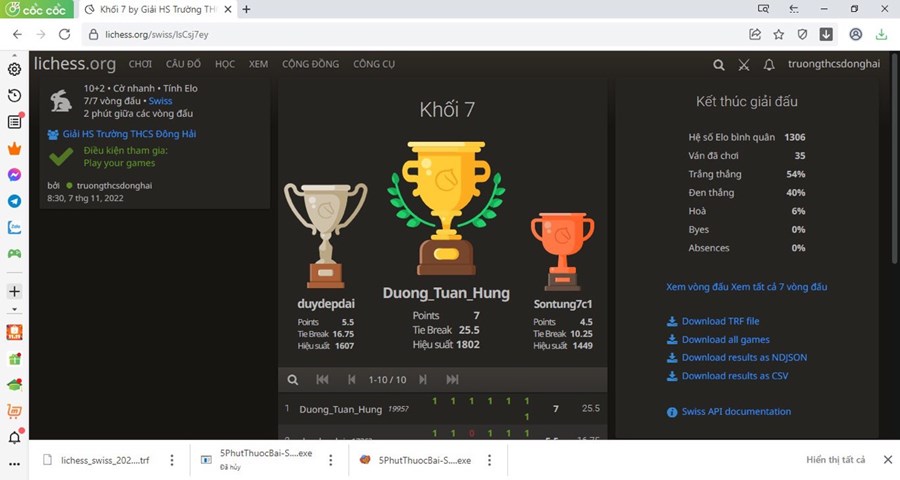The height and width of the screenshot is (480, 900).
Task: Expand options for lichess_swiss .trf download
Action: coord(172,460)
